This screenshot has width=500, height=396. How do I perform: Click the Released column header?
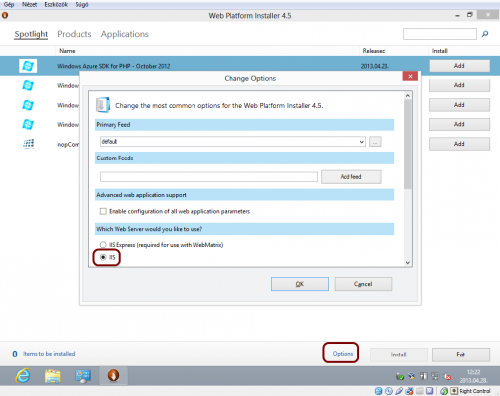pos(374,51)
